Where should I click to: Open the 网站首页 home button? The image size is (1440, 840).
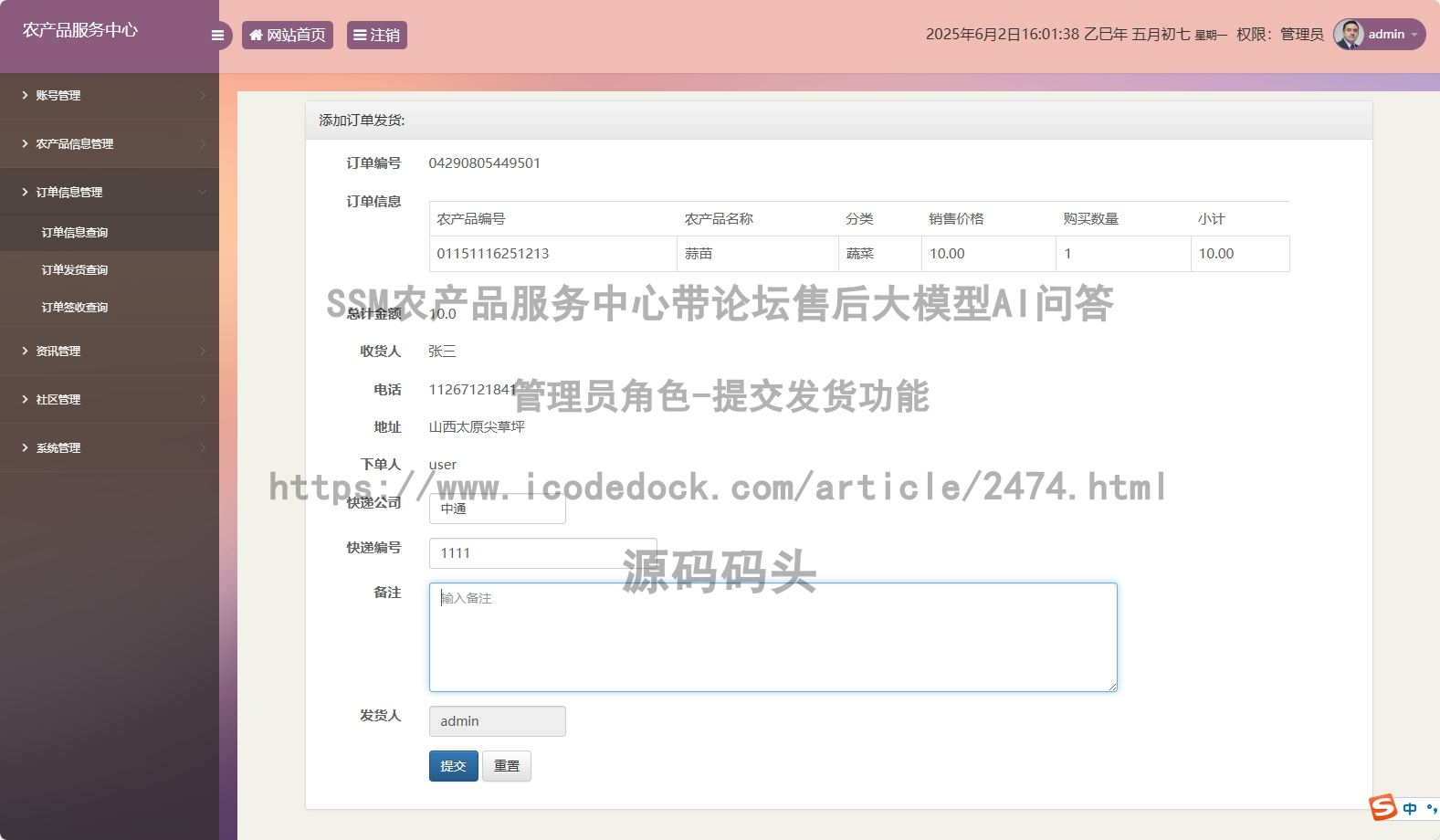pyautogui.click(x=288, y=35)
